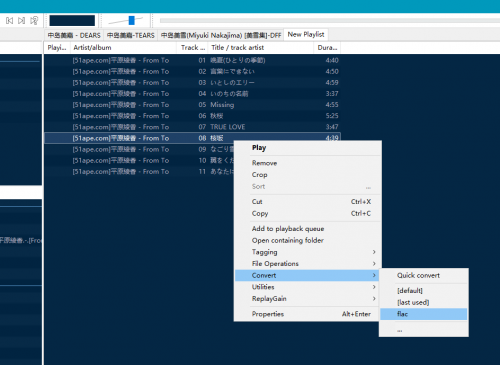Click the dark visualization display box
Image resolution: width=500 pixels, height=365 pixels.
click(x=72, y=21)
